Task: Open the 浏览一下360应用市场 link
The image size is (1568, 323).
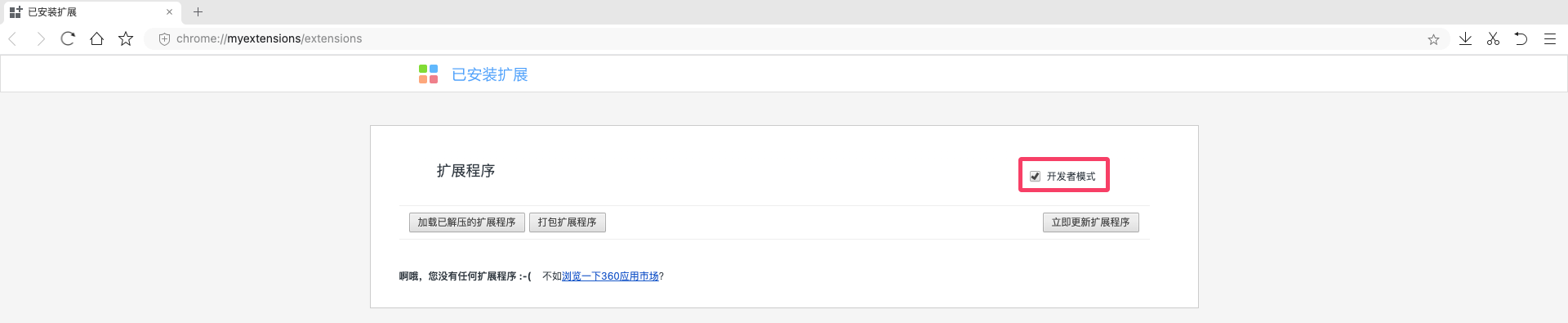Action: tap(610, 276)
